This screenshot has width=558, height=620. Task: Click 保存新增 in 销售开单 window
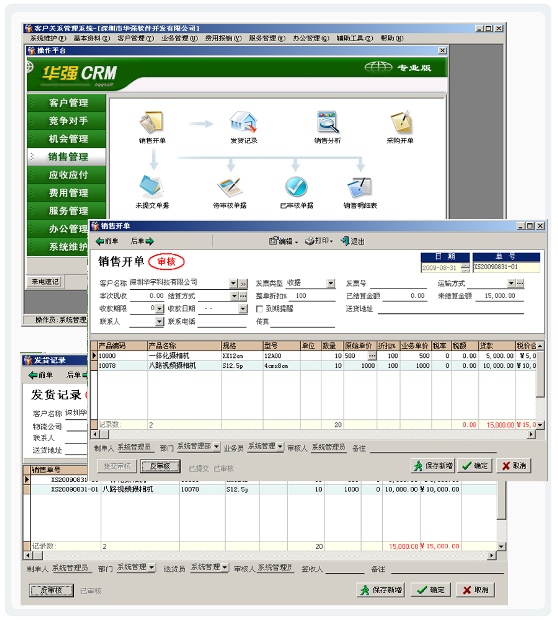click(x=433, y=465)
